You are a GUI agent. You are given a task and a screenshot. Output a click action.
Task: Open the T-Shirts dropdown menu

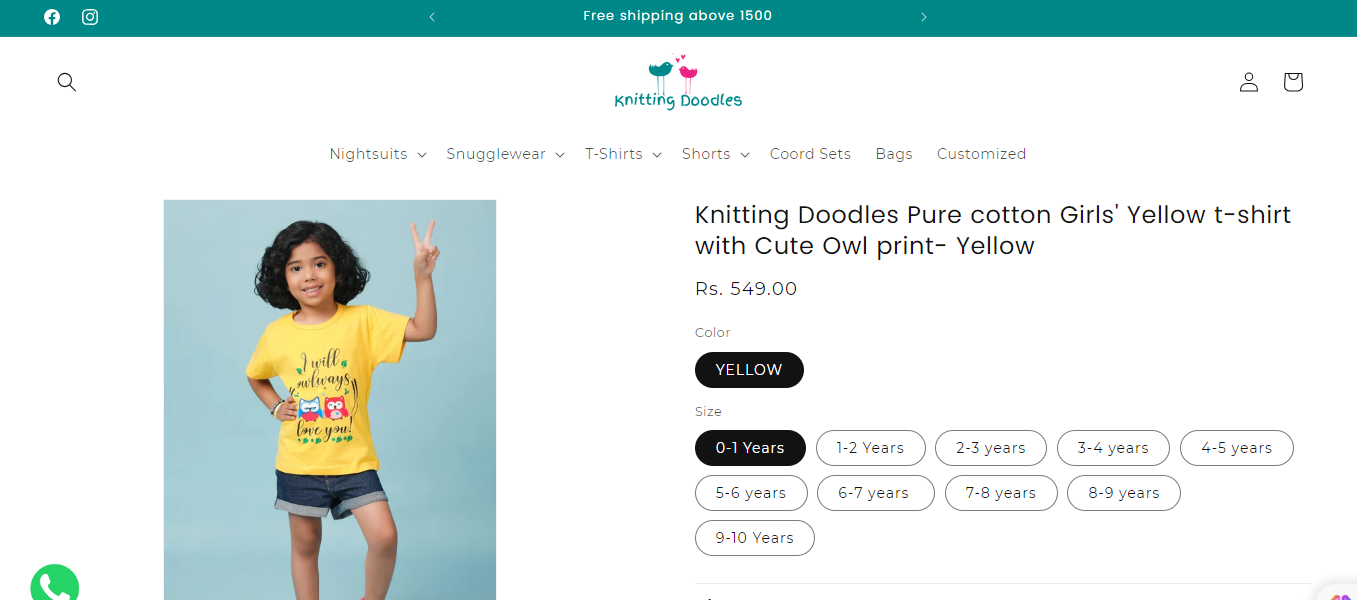[623, 154]
